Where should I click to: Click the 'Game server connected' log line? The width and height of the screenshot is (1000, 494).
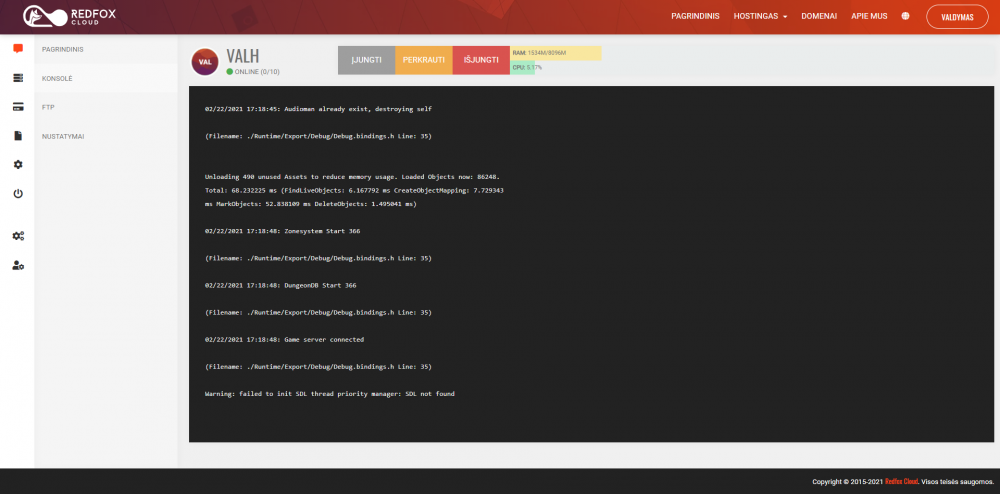(x=284, y=340)
